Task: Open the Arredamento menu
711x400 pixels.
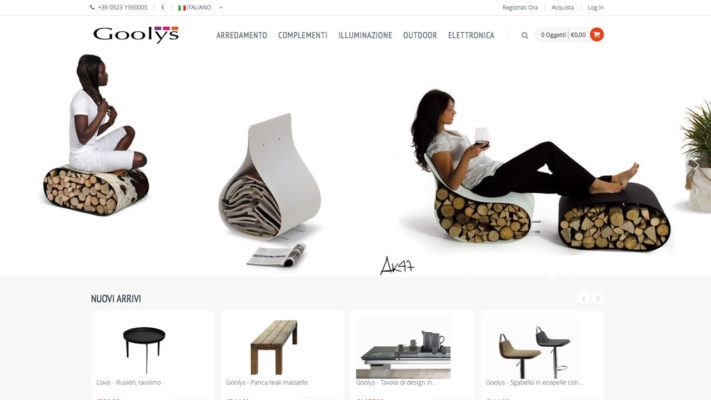Action: (x=242, y=35)
